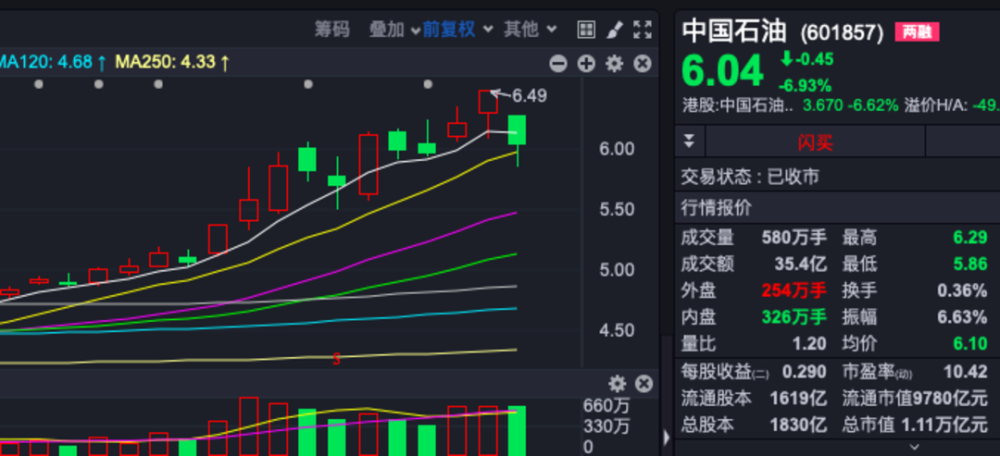Screen dimensions: 1000x456
Task: Click the 最高 6.29 value
Action: click(x=970, y=238)
